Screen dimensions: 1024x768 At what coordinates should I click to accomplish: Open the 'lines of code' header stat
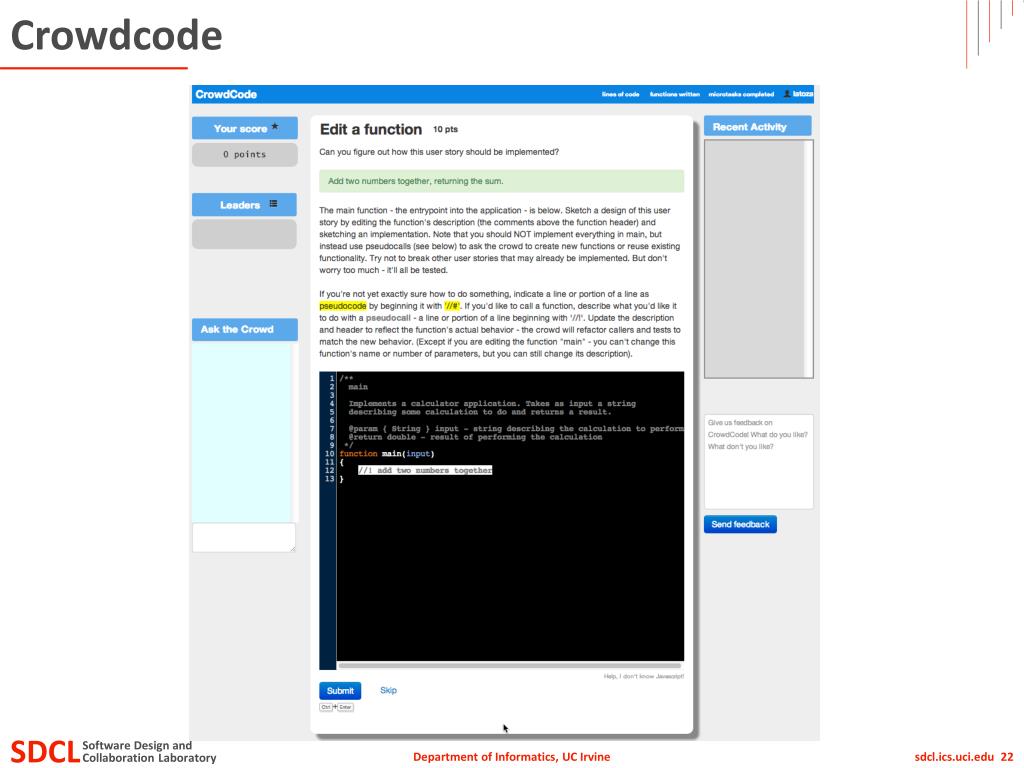coord(620,95)
